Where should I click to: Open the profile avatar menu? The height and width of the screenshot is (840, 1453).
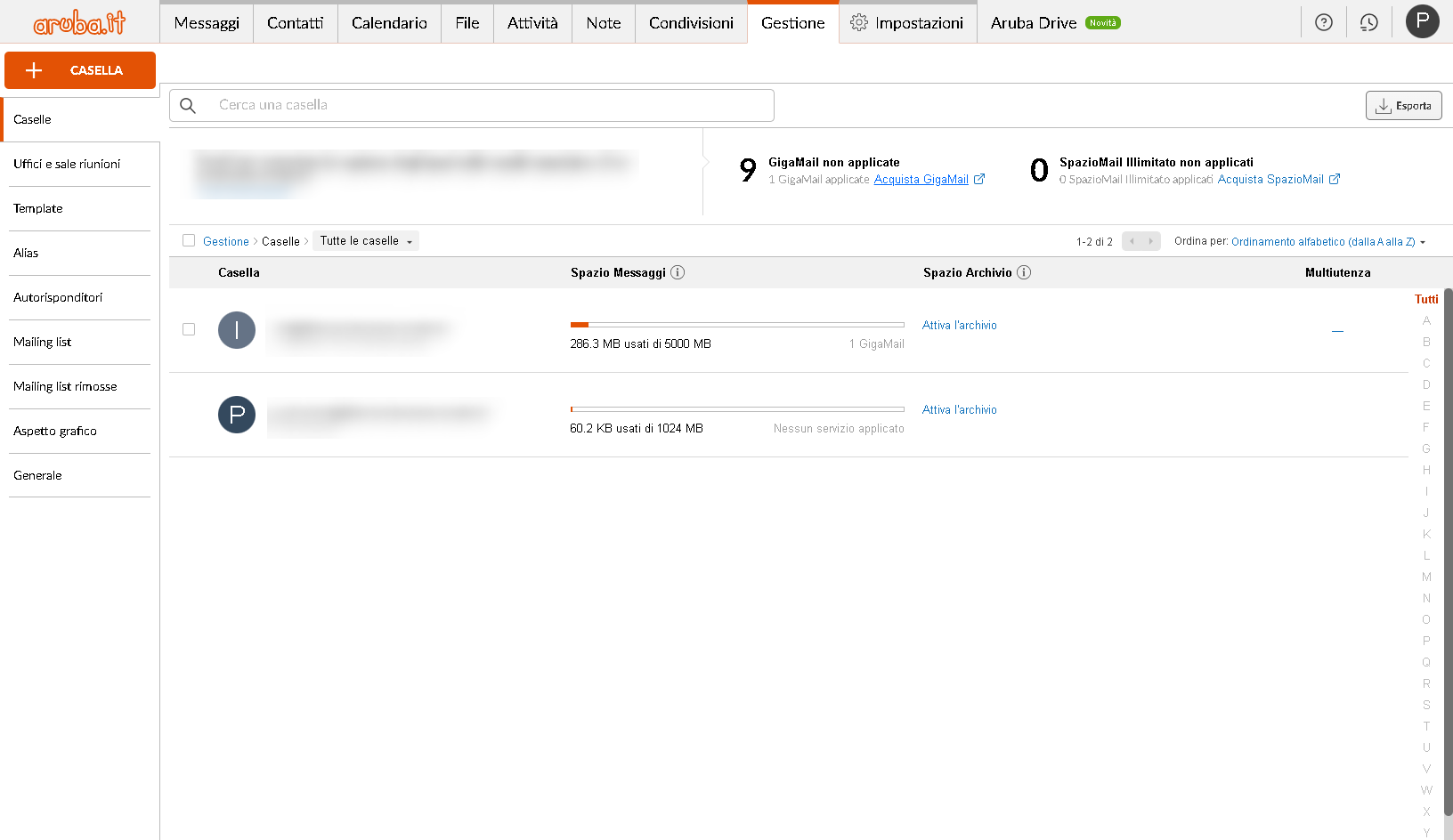click(x=1422, y=21)
